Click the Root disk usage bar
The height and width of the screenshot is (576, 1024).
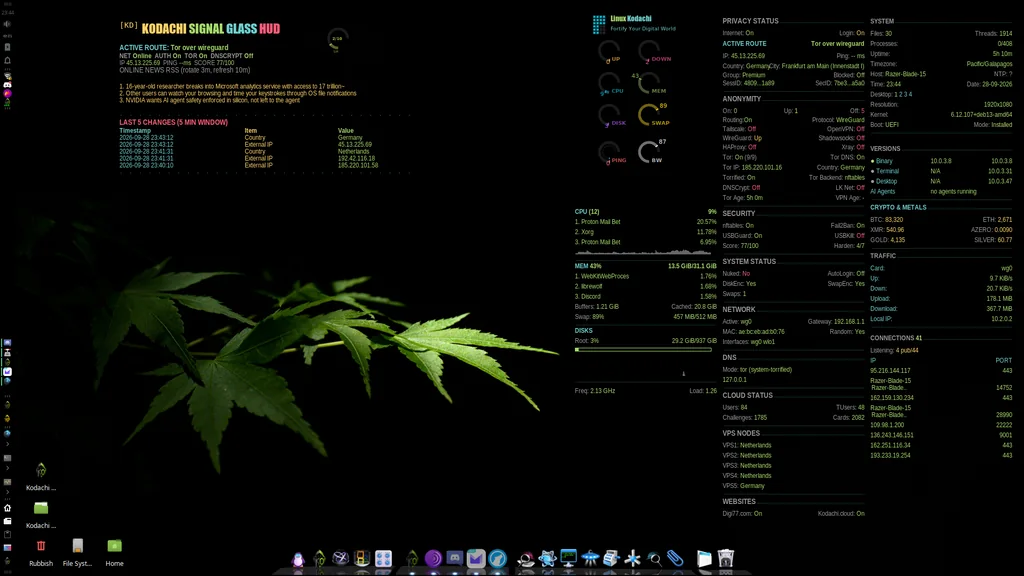tap(643, 349)
